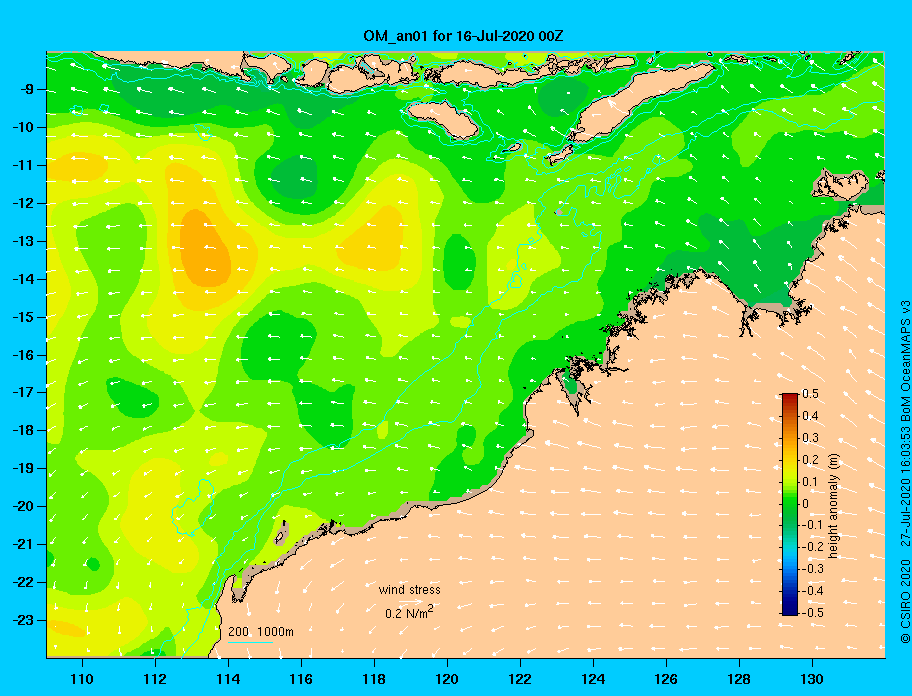Click colorbar tick label -0.5
This screenshot has width=912, height=696.
(x=812, y=612)
